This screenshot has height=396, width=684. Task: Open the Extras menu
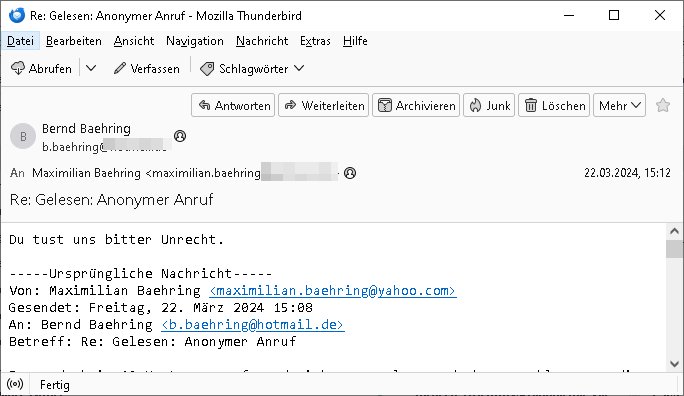315,41
